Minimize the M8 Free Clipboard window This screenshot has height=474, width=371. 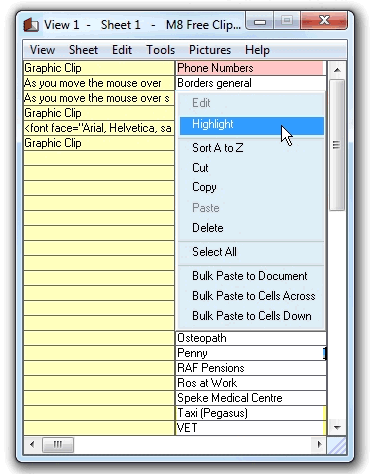(x=260, y=21)
